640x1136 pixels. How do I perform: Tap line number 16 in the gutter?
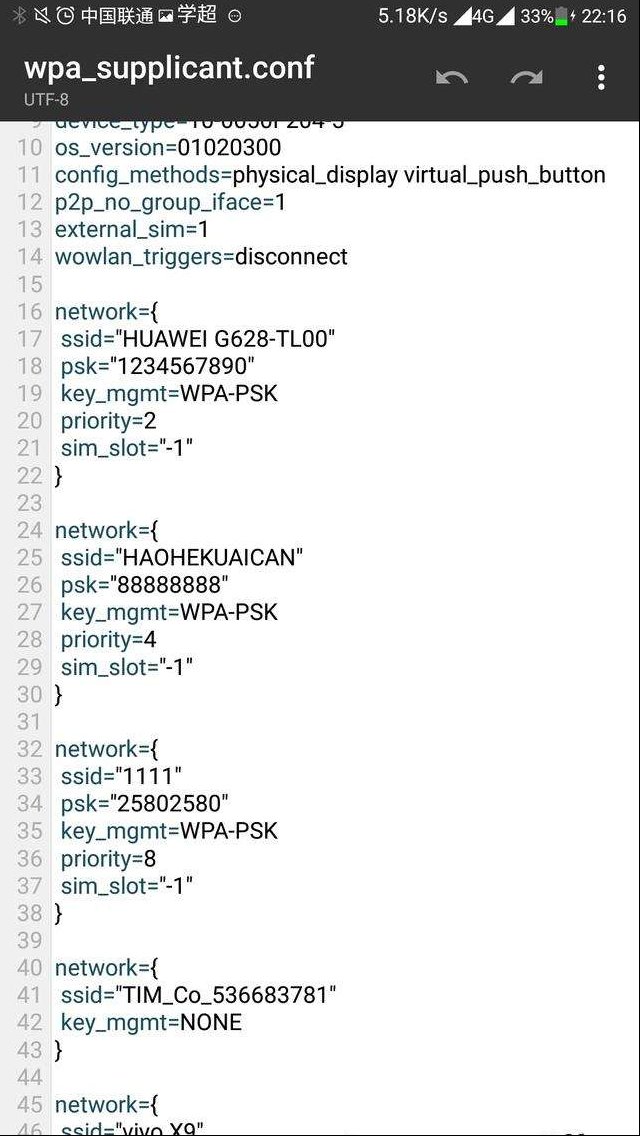[x=30, y=312]
